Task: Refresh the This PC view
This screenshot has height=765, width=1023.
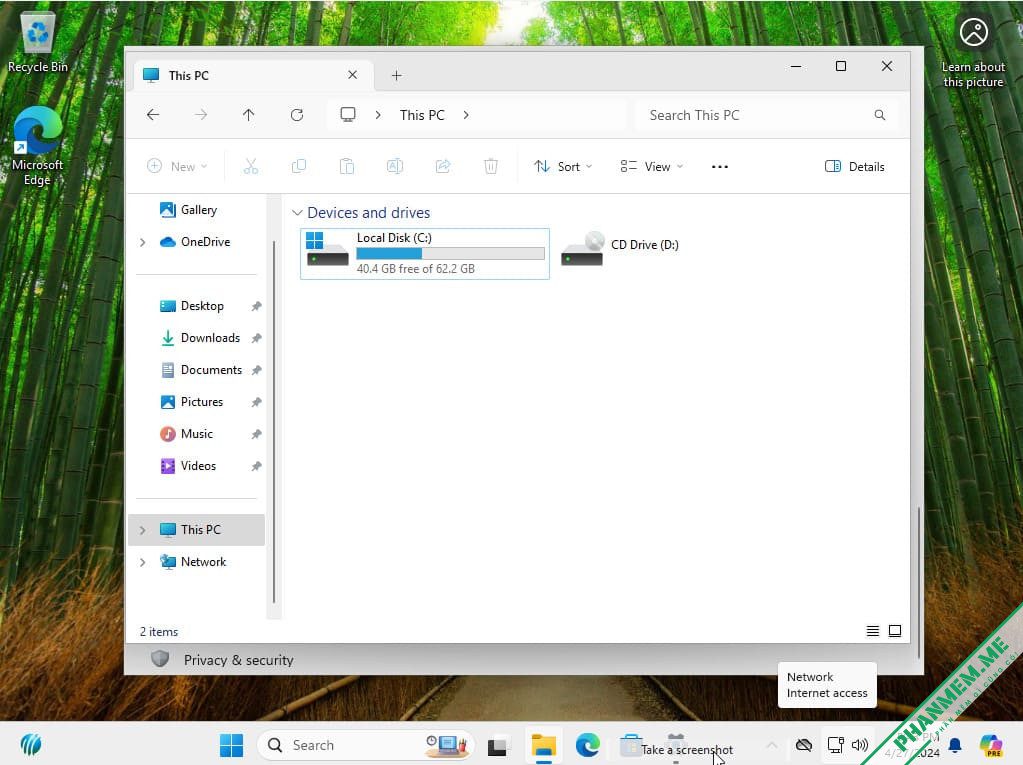Action: [297, 115]
